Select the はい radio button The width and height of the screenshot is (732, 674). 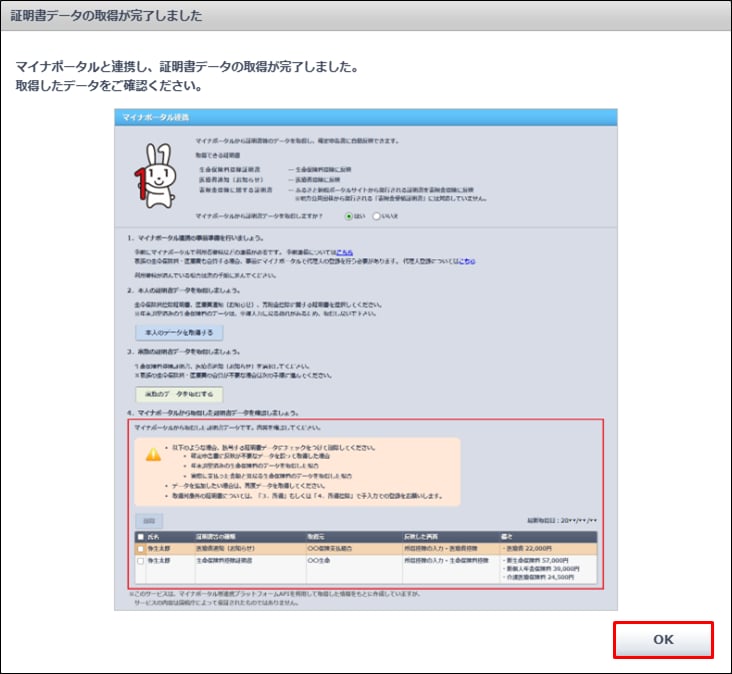point(349,215)
